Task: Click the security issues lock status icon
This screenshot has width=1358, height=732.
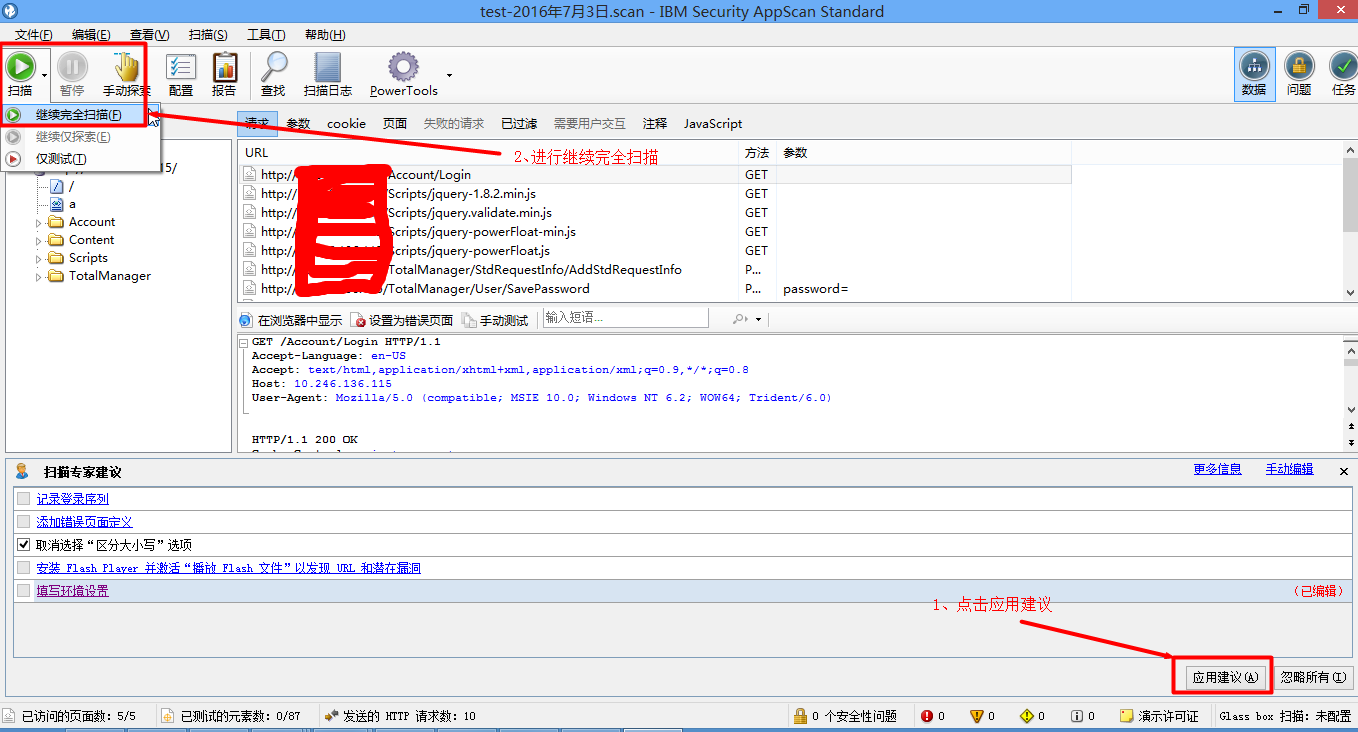Action: pyautogui.click(x=800, y=716)
